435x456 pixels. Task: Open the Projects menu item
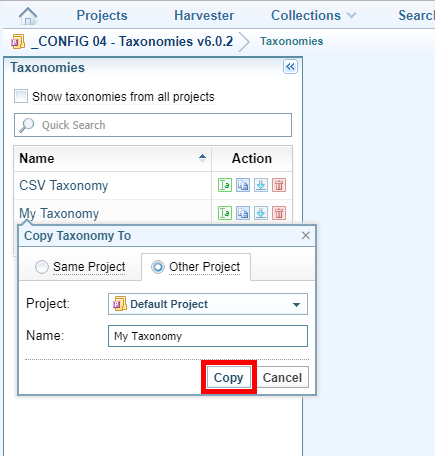(102, 16)
